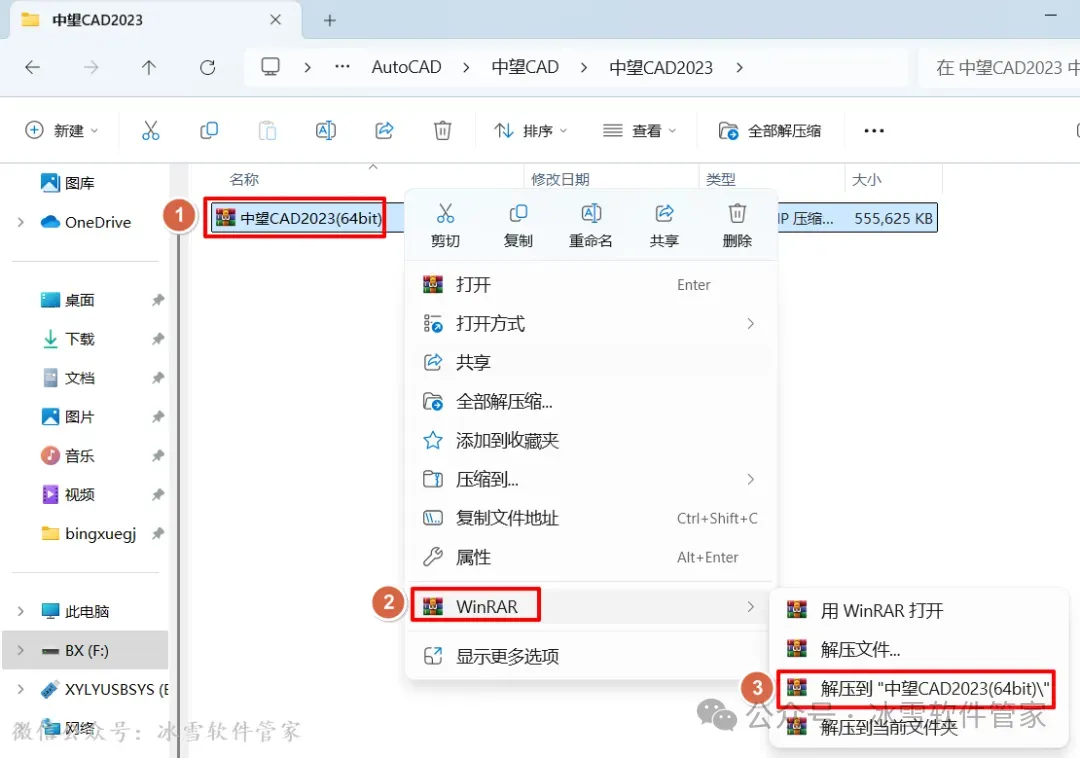Choose 用 WinRAR 打开
The image size is (1080, 758).
coord(918,610)
